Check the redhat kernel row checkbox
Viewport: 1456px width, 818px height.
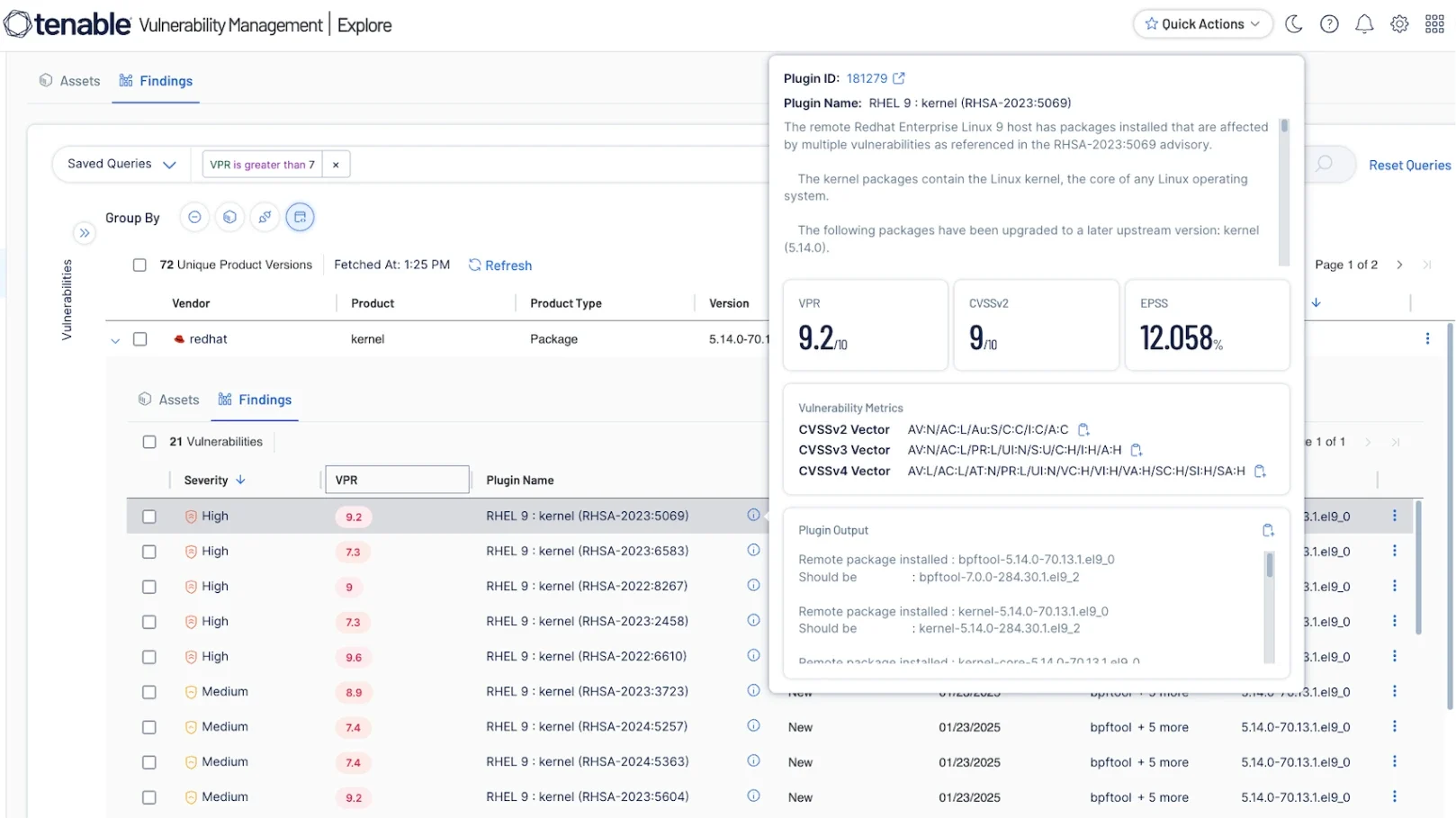(139, 339)
